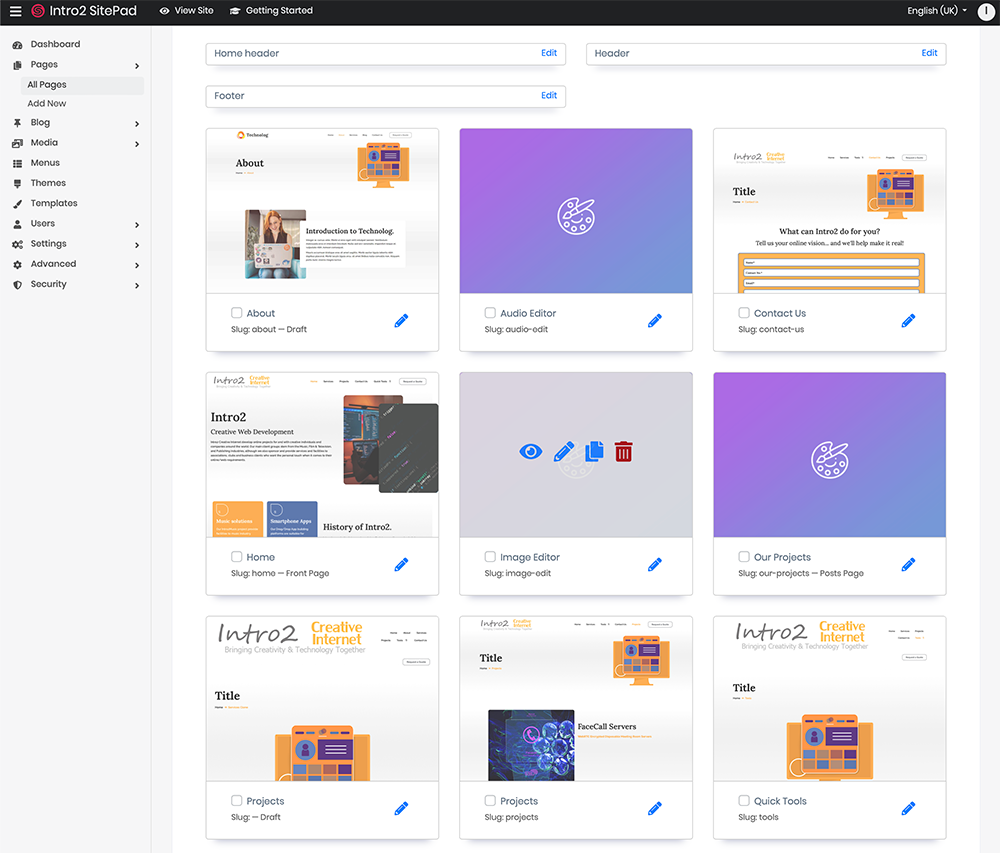Click the duplicate page icon on Image Editor
Image resolution: width=1000 pixels, height=853 pixels.
click(x=595, y=452)
